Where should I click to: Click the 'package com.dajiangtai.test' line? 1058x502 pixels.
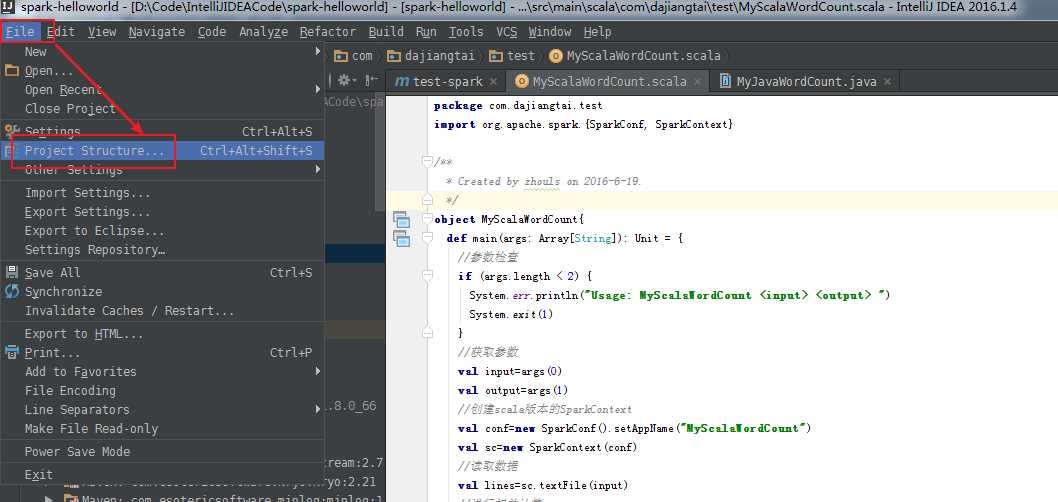click(x=518, y=106)
